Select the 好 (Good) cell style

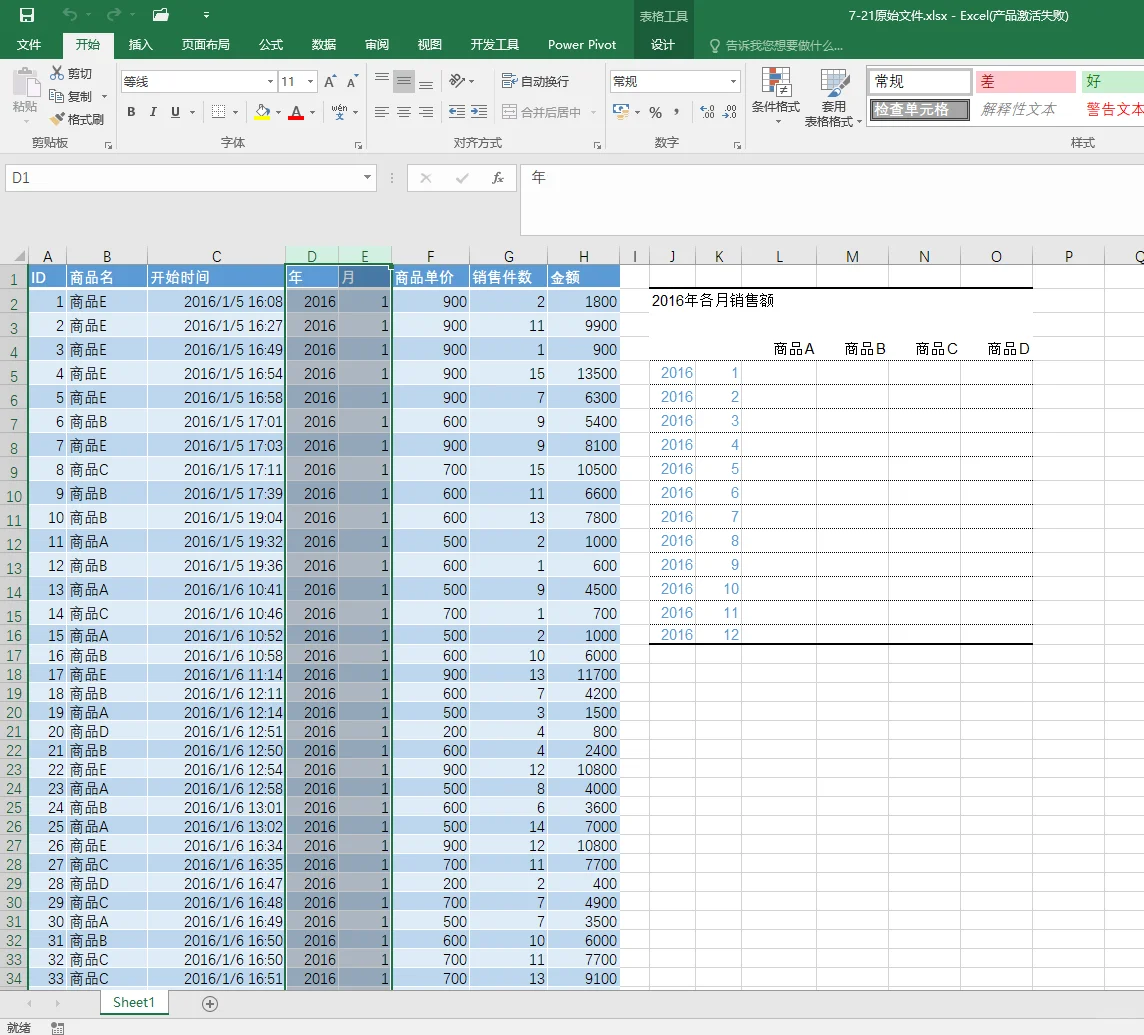tap(1113, 81)
